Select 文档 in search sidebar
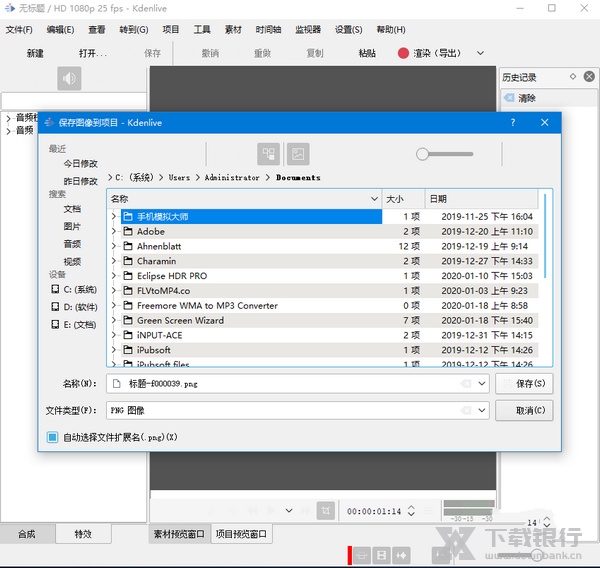Viewport: 600px width, 568px height. point(72,209)
